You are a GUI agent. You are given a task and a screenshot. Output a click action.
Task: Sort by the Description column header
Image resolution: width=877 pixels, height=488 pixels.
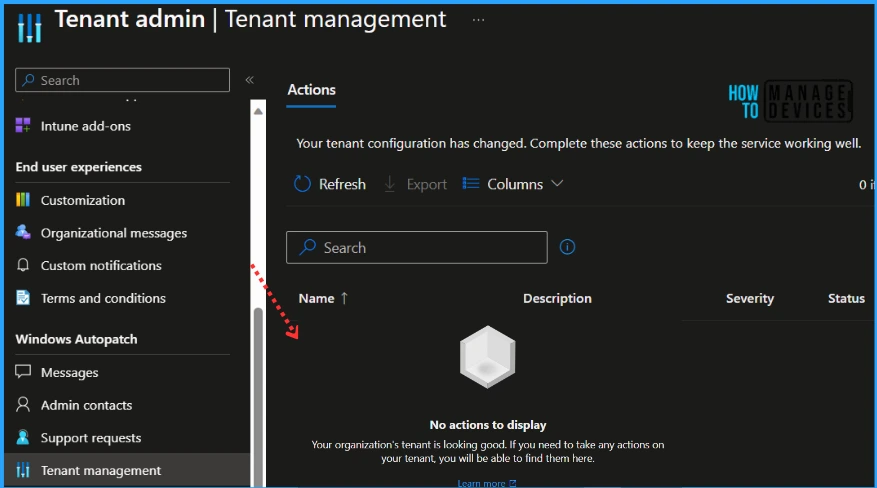[557, 299]
